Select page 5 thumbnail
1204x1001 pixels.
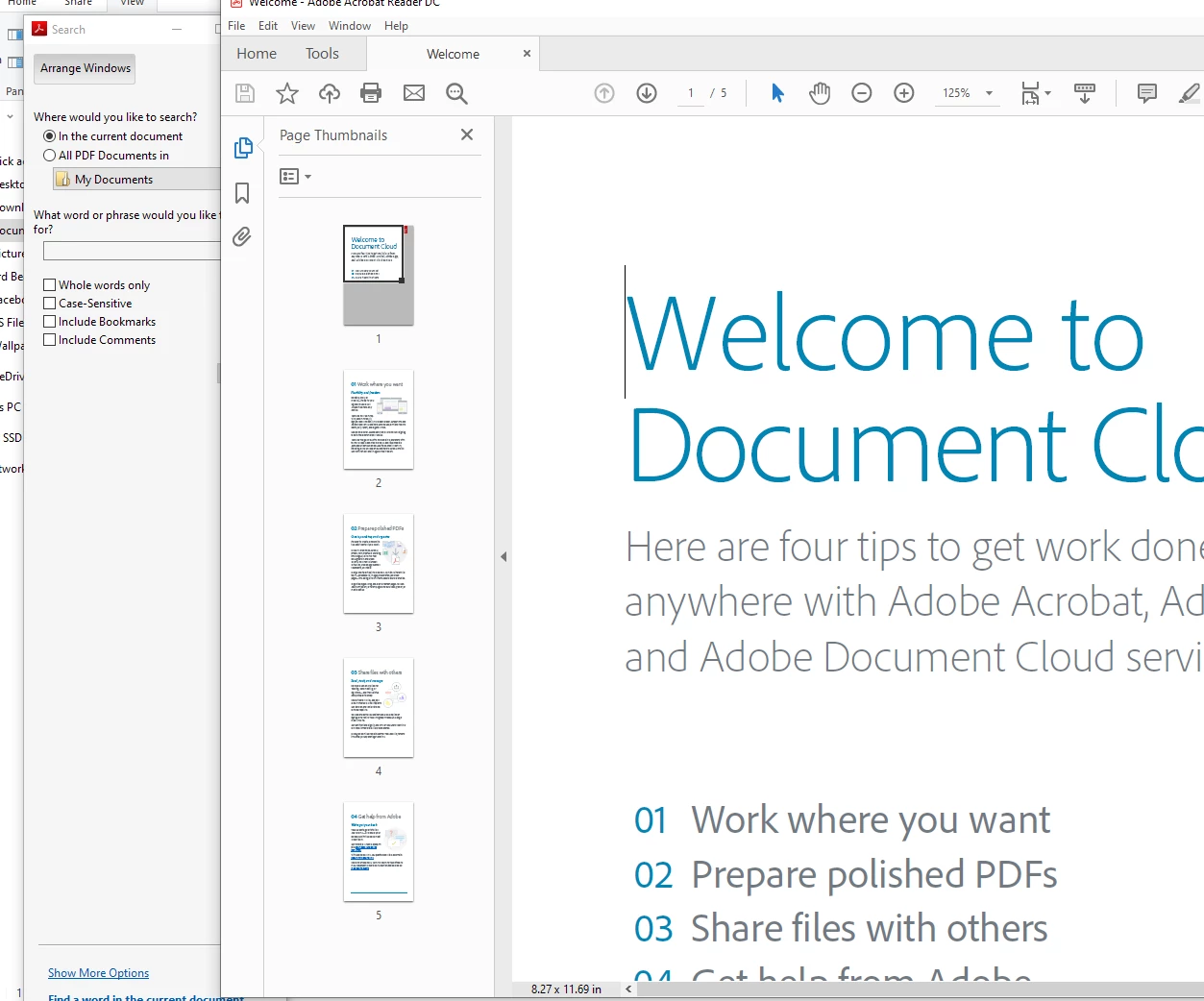coord(379,852)
